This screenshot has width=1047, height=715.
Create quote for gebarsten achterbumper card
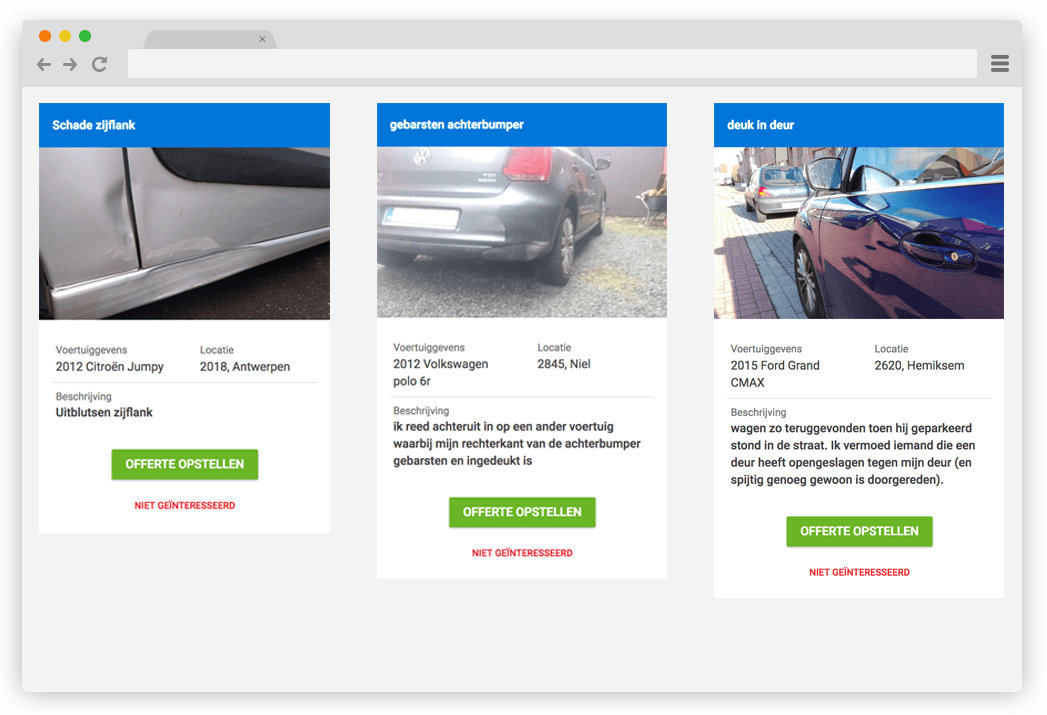point(522,512)
